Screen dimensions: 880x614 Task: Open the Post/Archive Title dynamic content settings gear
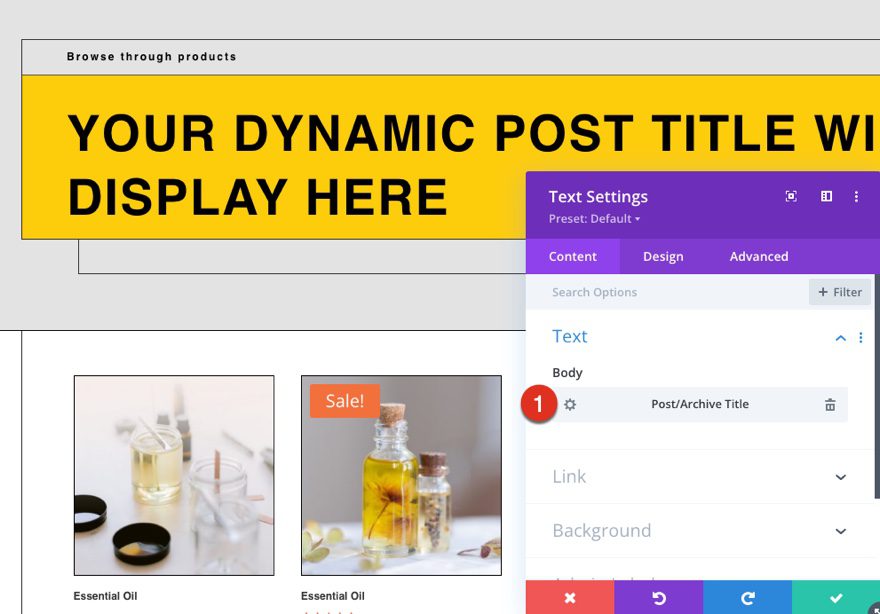569,404
